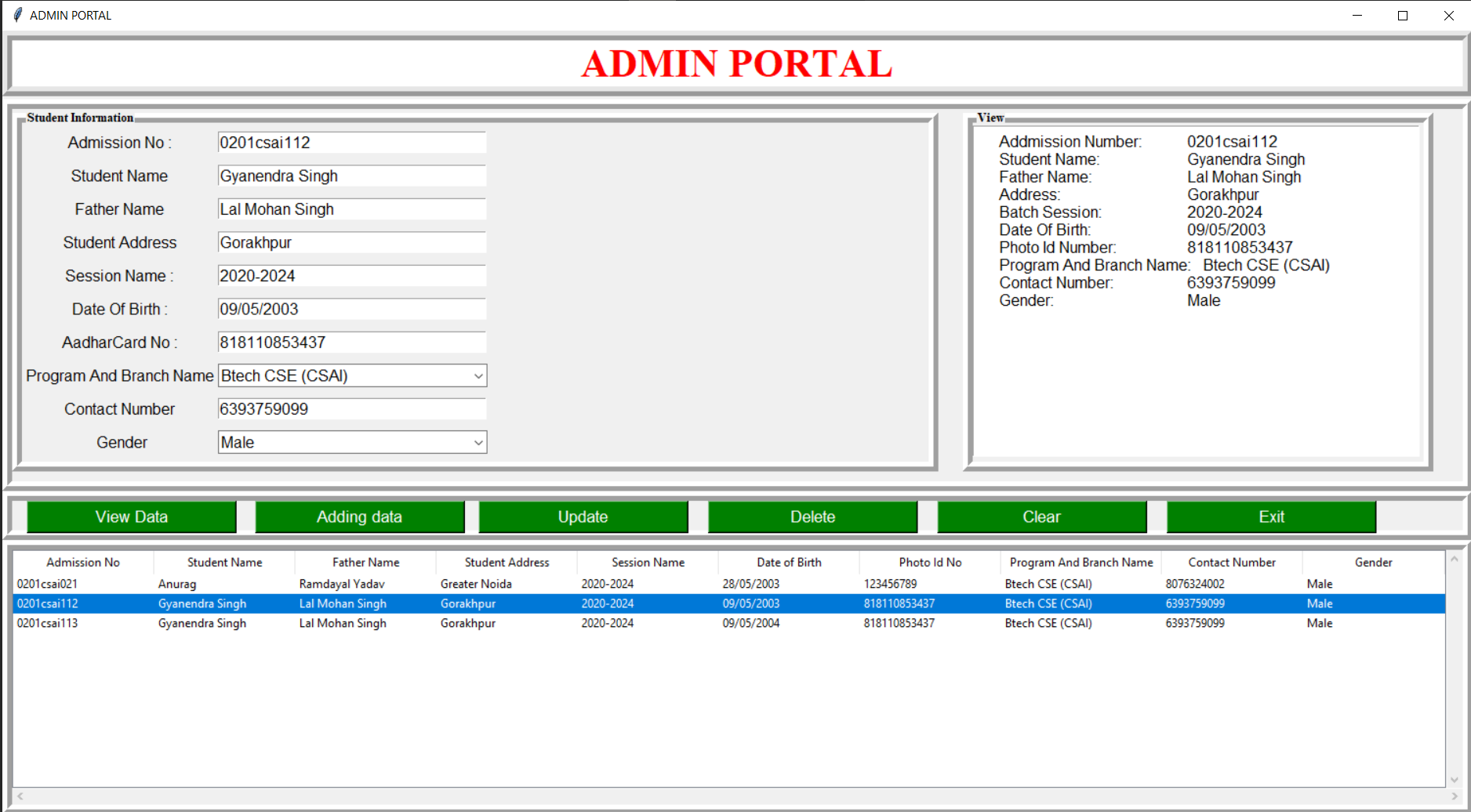Click the Adding data button
The image size is (1471, 812).
(359, 517)
